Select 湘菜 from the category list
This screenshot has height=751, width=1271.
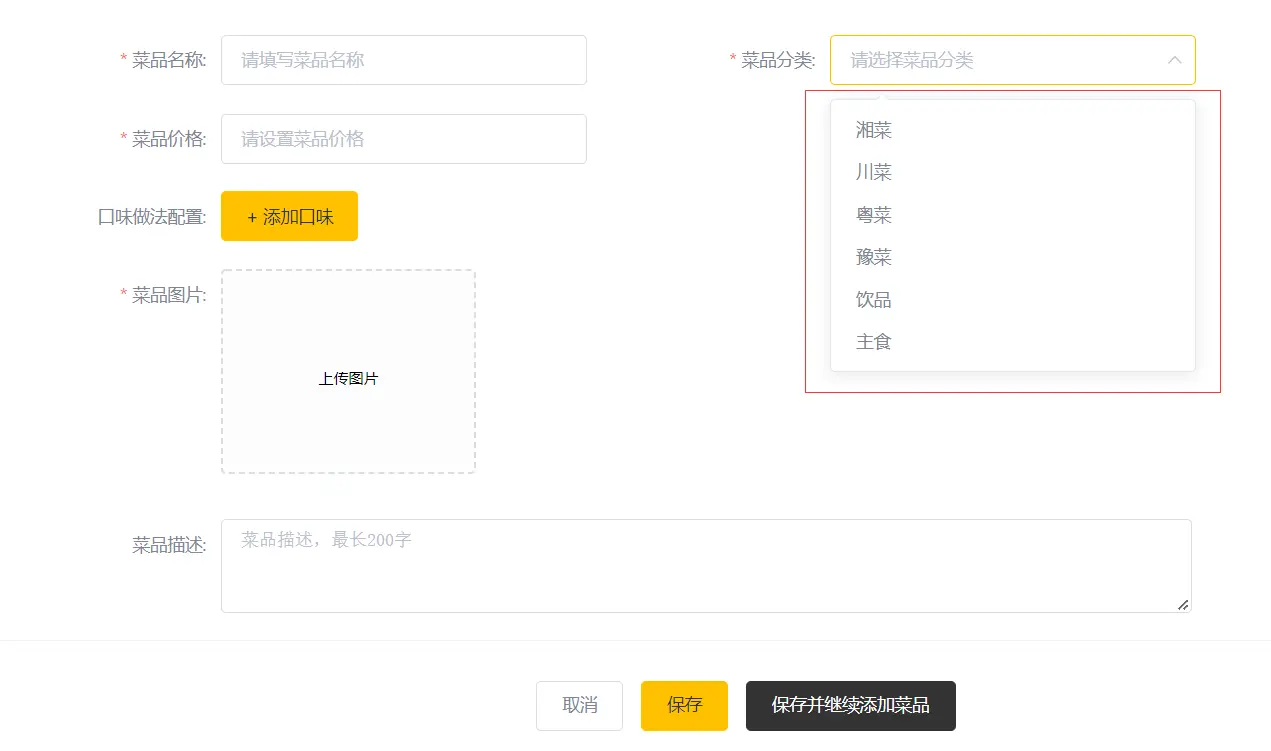pyautogui.click(x=1012, y=130)
